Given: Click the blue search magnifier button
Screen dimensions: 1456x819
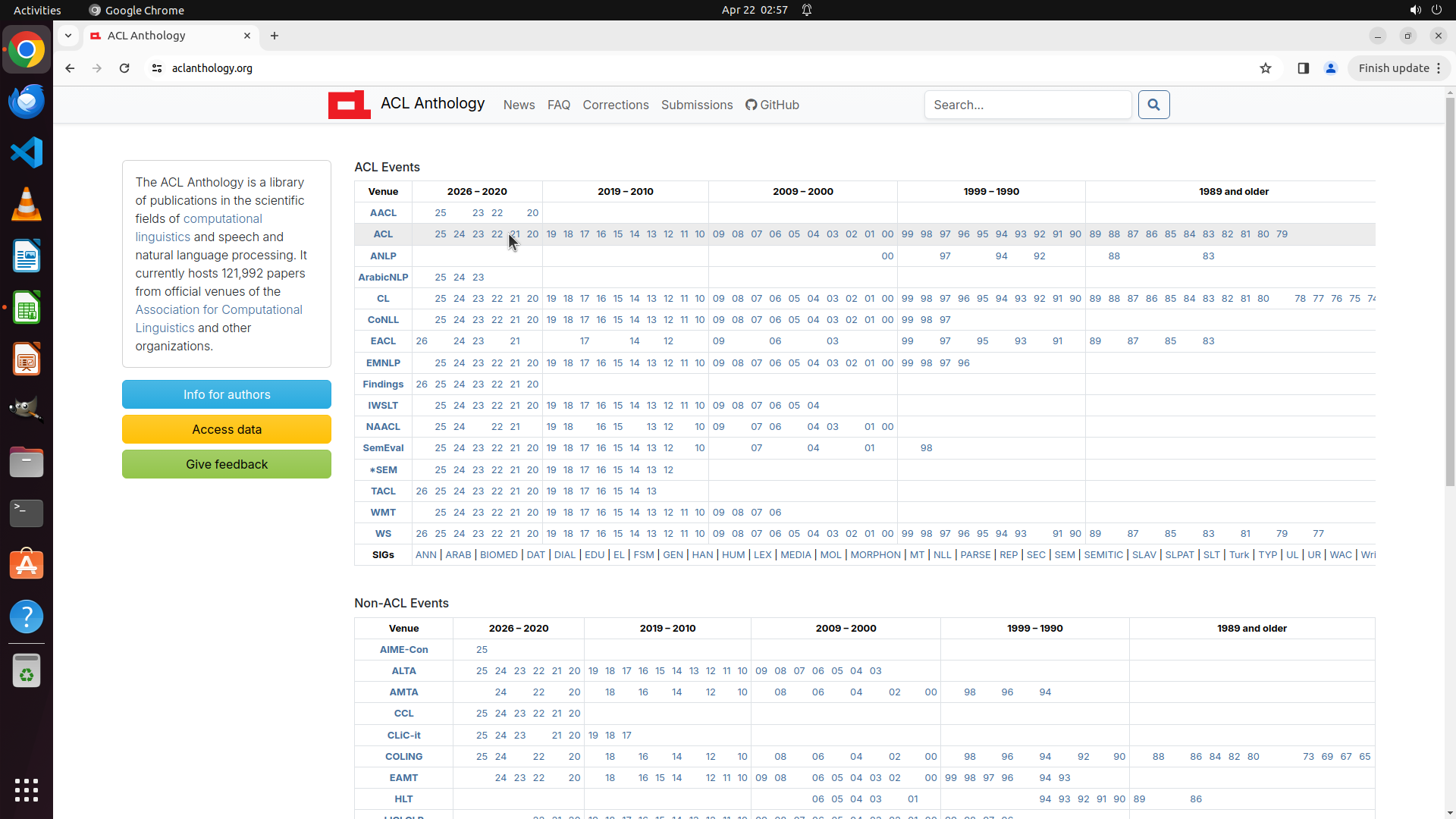Looking at the screenshot, I should [1153, 105].
